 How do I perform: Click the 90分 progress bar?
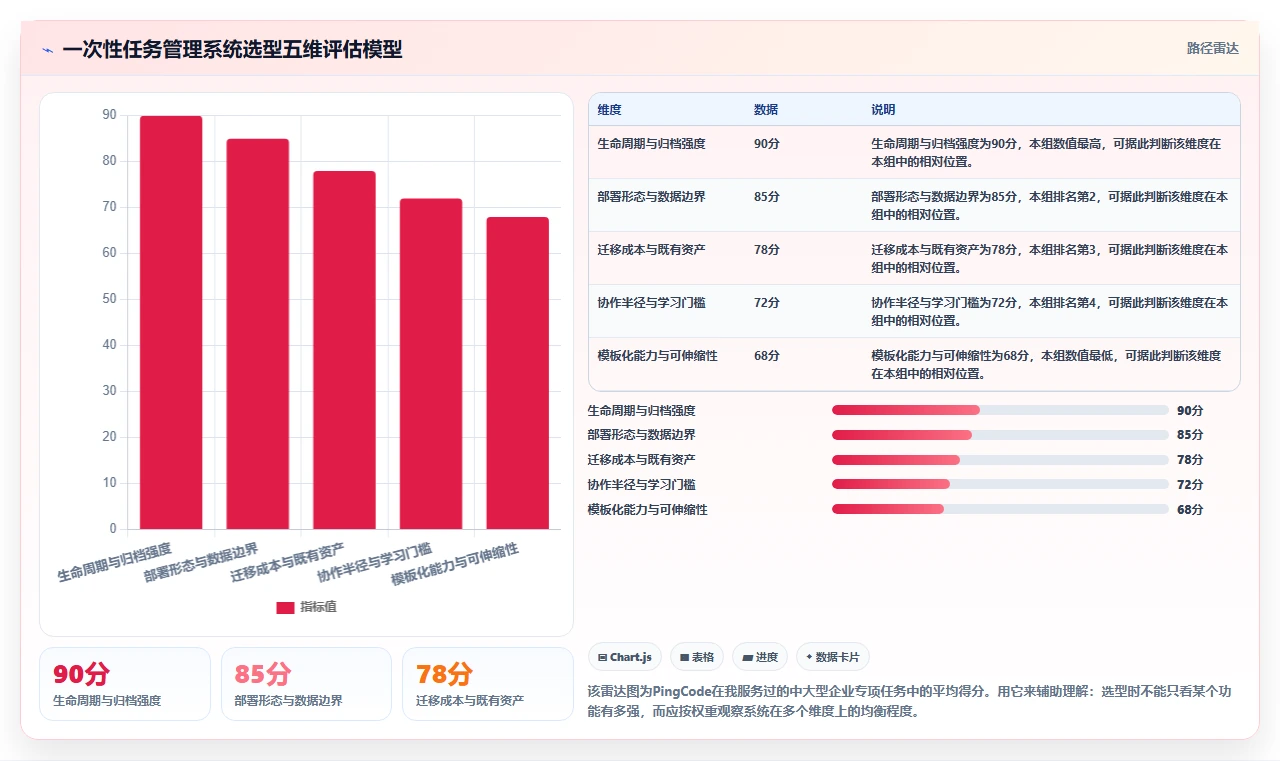click(x=1000, y=410)
